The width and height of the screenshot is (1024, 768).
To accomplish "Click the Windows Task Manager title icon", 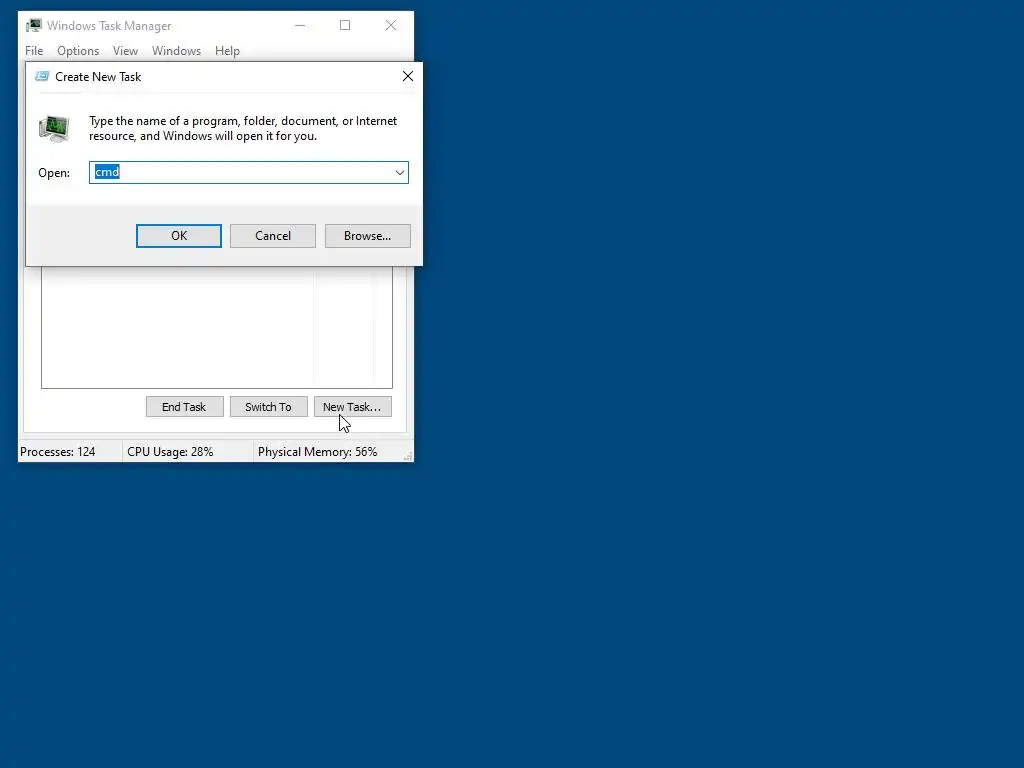I will pos(34,25).
